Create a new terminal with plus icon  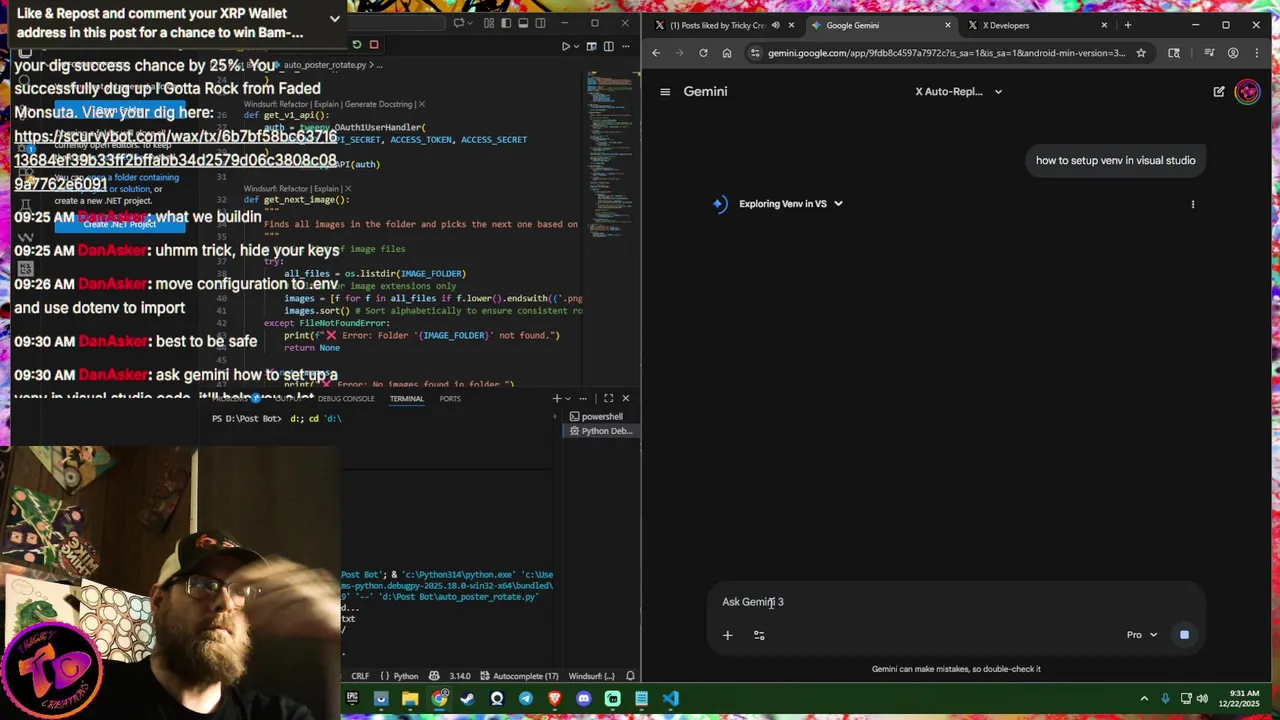point(557,399)
